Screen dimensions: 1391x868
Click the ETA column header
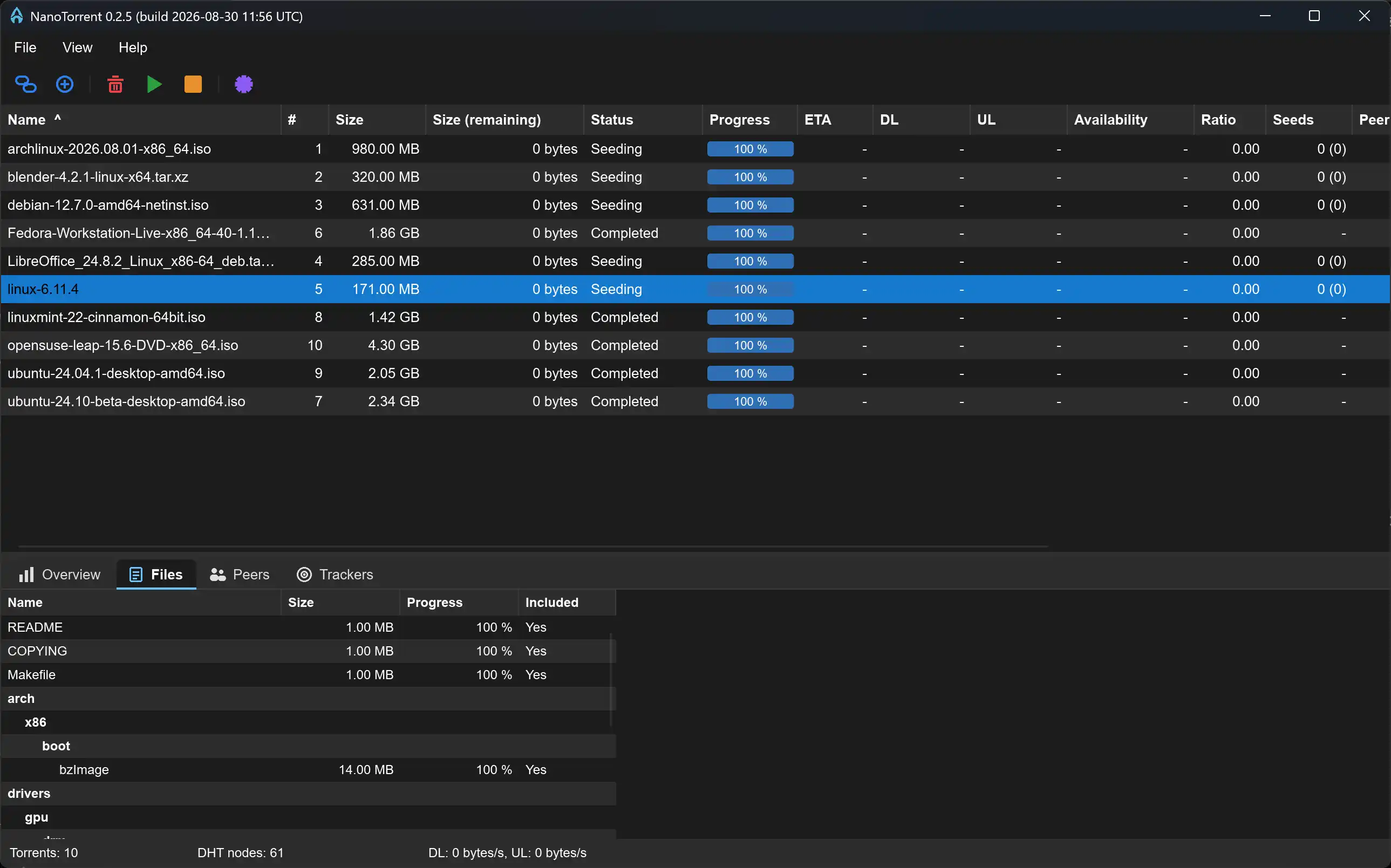click(x=835, y=119)
